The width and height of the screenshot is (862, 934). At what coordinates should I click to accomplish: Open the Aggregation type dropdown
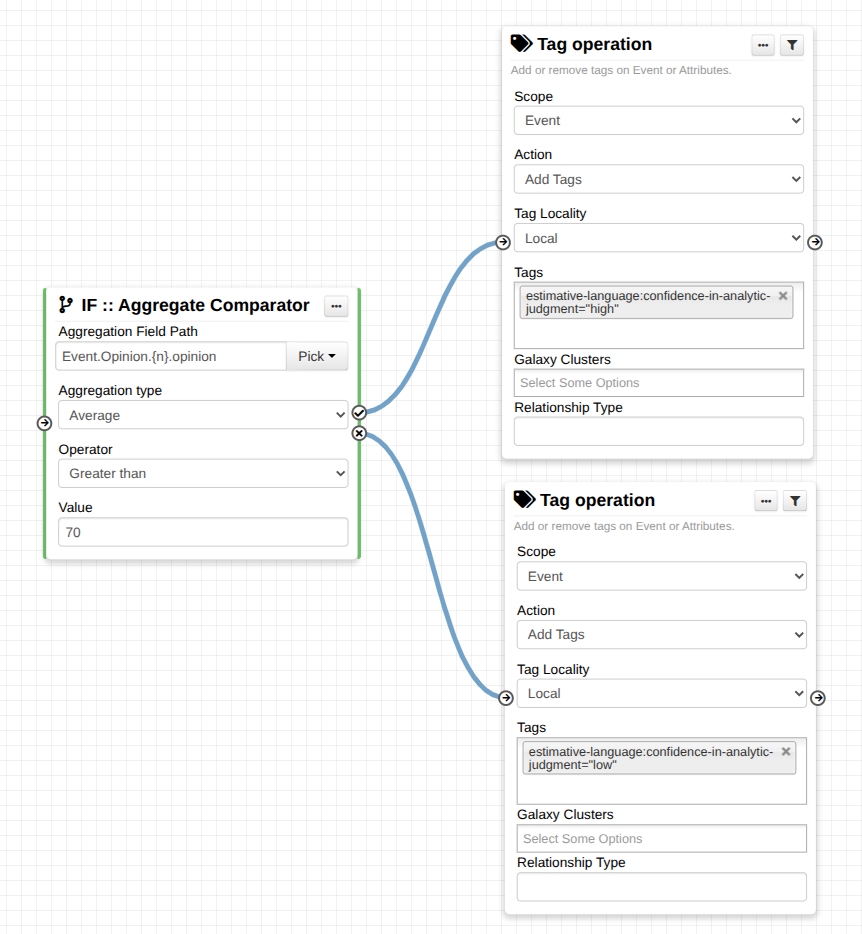coord(203,415)
